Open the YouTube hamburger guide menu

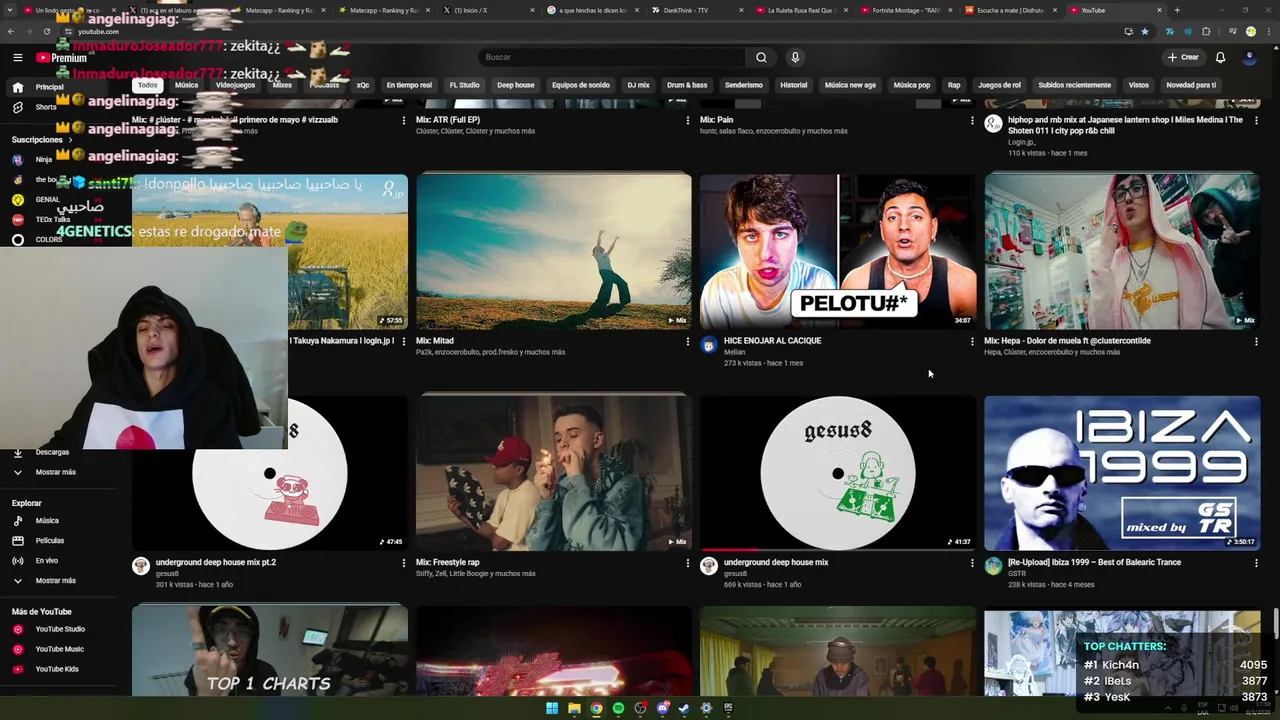18,58
